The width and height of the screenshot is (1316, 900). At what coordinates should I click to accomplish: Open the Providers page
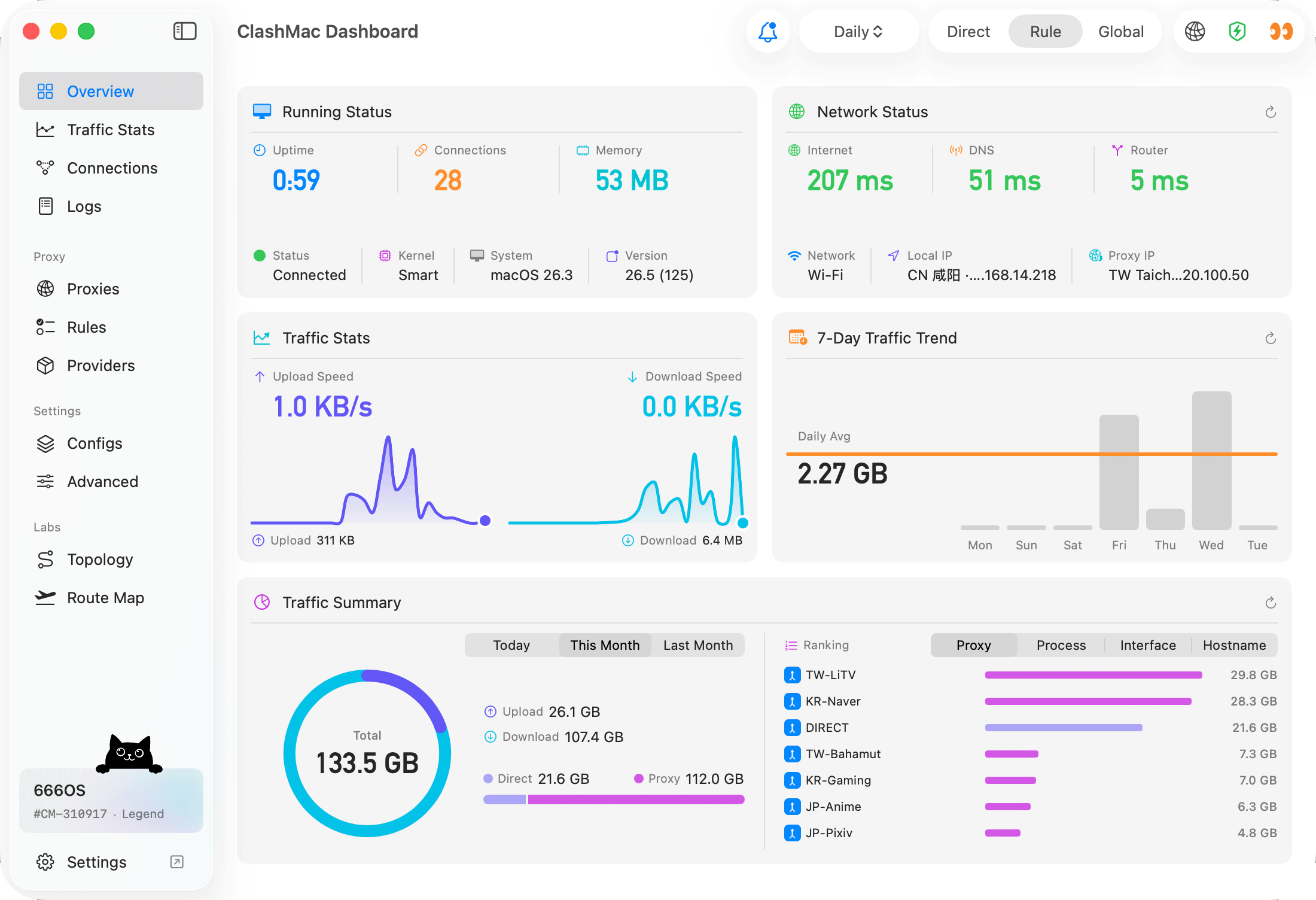tap(111, 365)
